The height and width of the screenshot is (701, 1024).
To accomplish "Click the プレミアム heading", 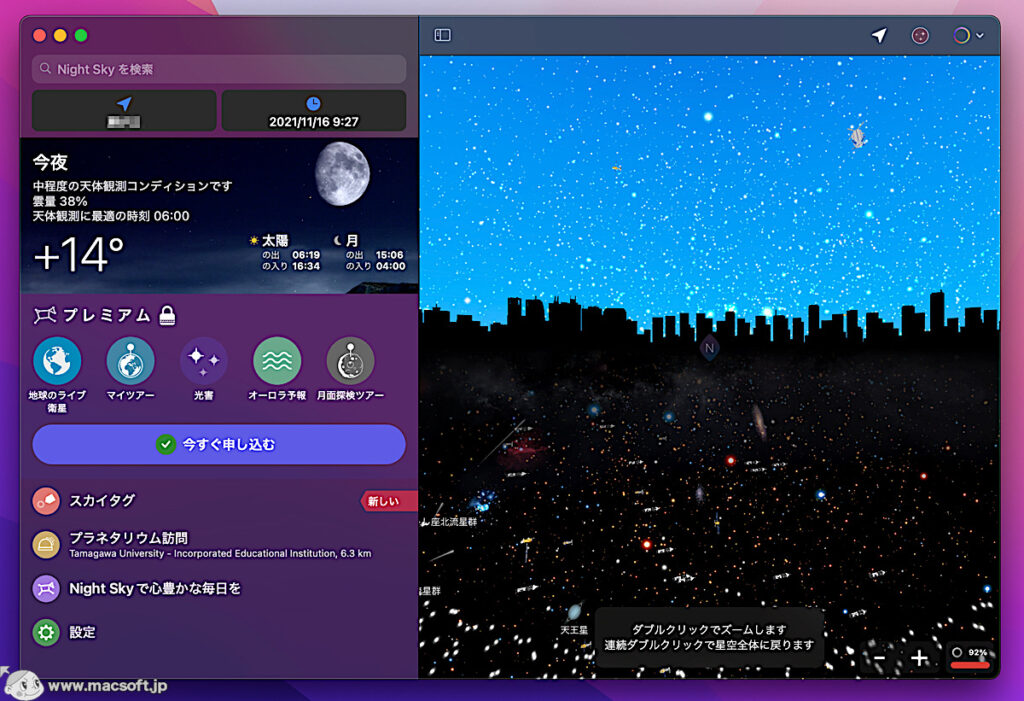I will [106, 316].
